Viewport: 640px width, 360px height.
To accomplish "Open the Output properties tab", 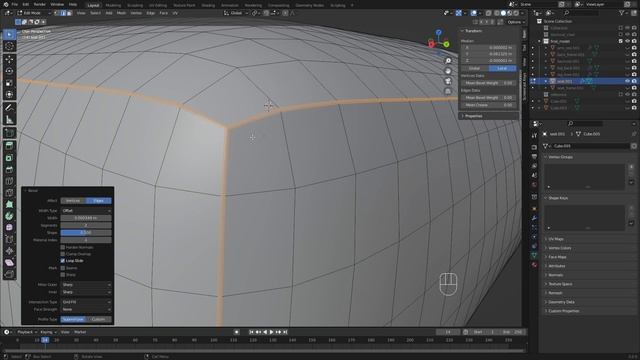I will 534,157.
